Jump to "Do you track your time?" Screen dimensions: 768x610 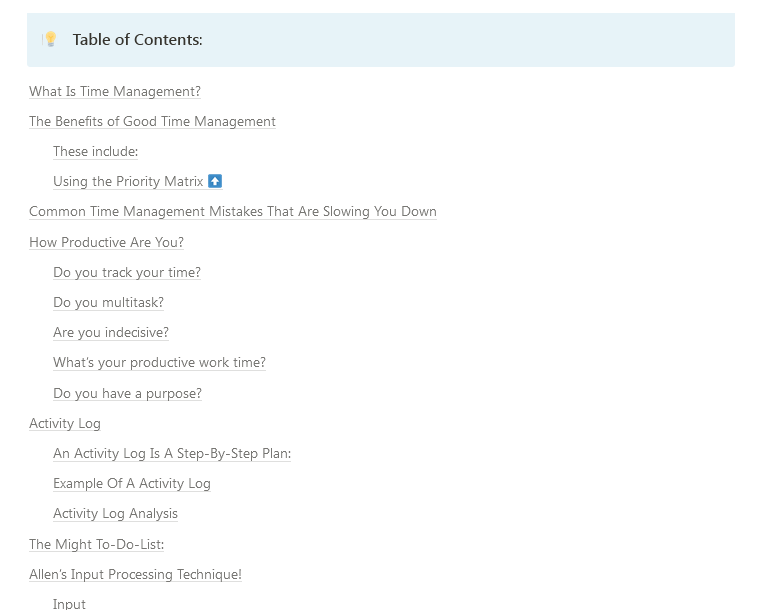[127, 273]
